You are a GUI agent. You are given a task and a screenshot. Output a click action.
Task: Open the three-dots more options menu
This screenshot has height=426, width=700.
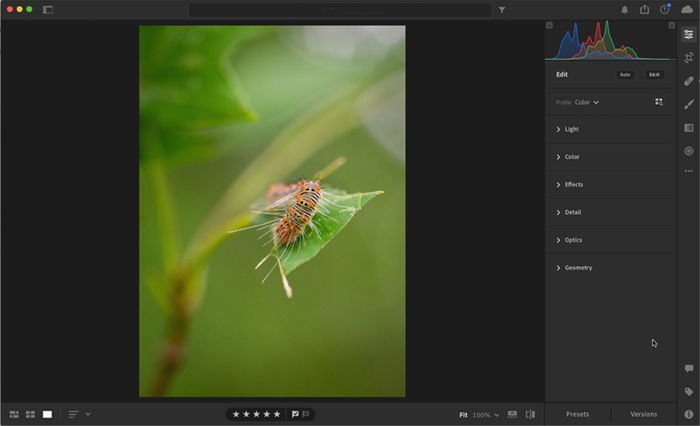tap(688, 171)
